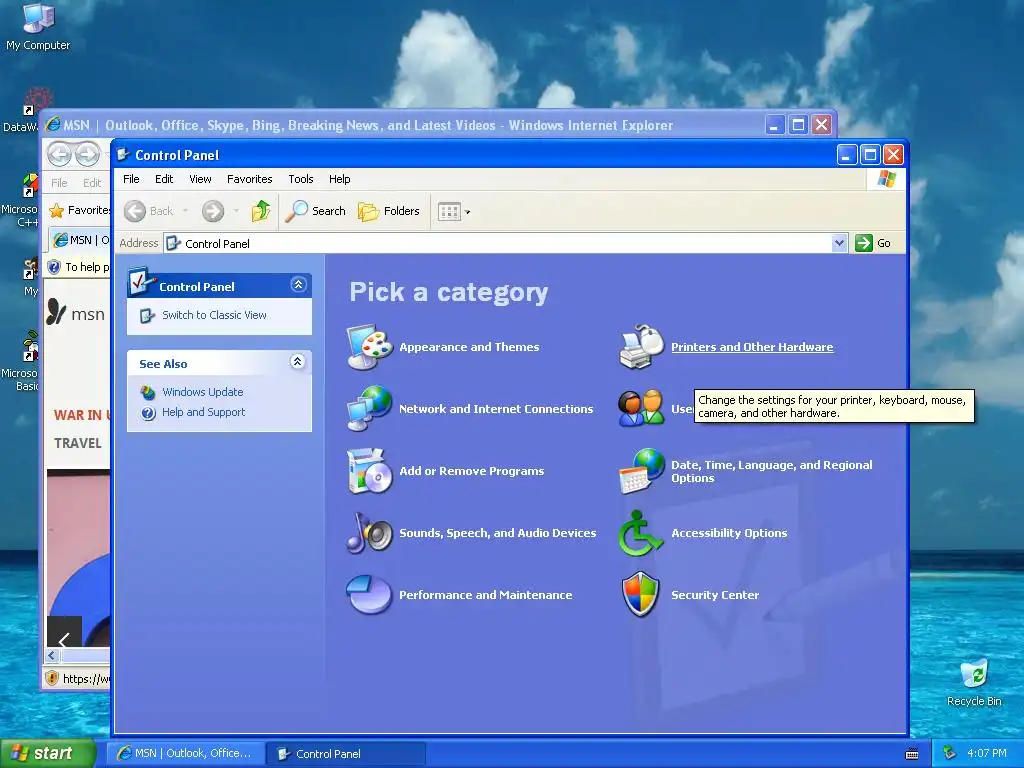The height and width of the screenshot is (768, 1024).
Task: Open the Security Center shield icon
Action: 641,595
